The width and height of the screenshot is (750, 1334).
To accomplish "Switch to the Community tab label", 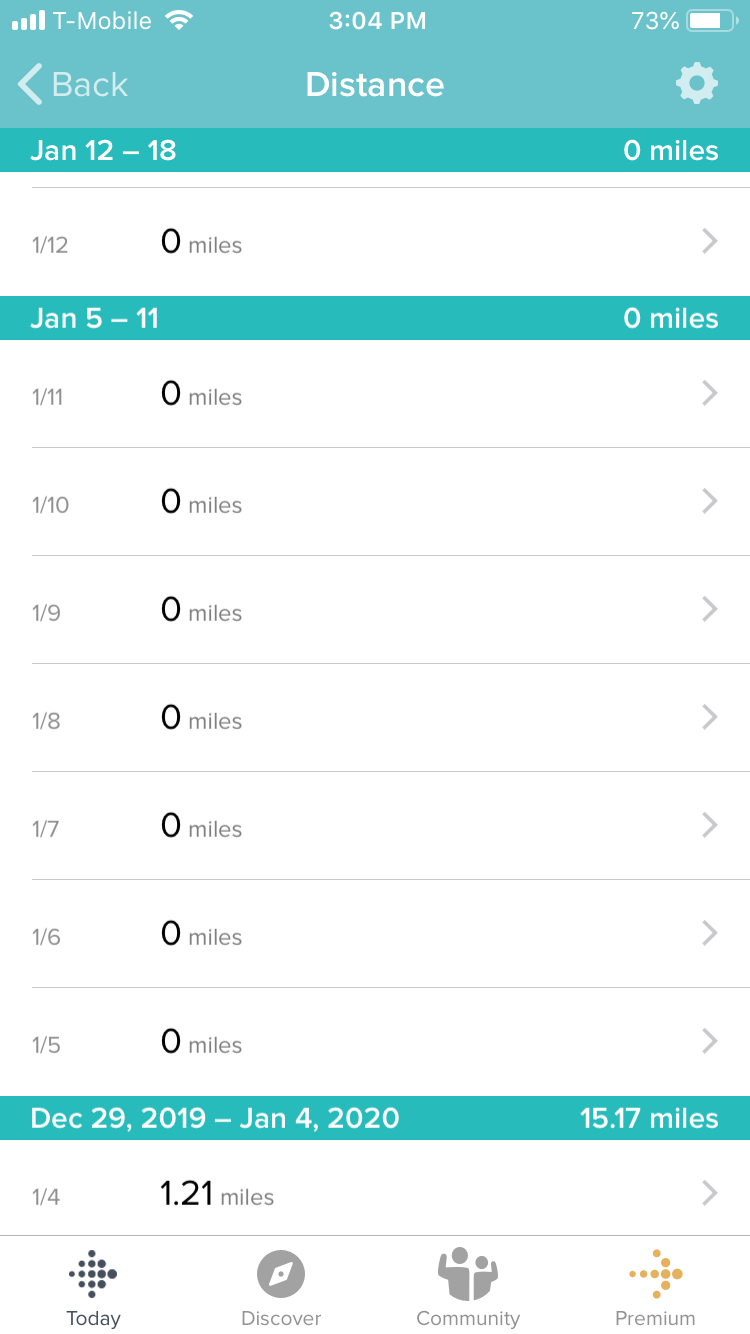I will [467, 1318].
